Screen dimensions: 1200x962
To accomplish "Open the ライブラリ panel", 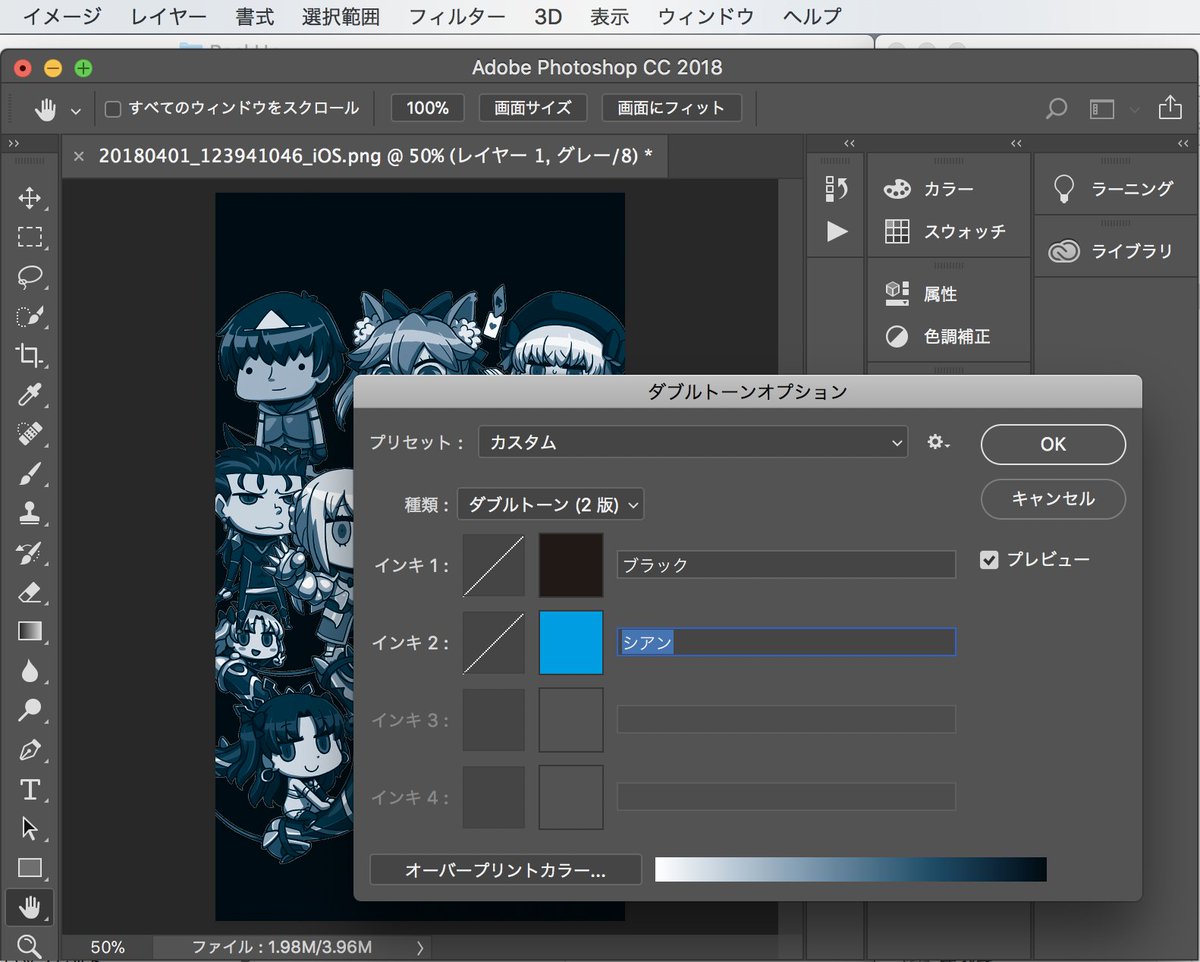I will (1112, 251).
